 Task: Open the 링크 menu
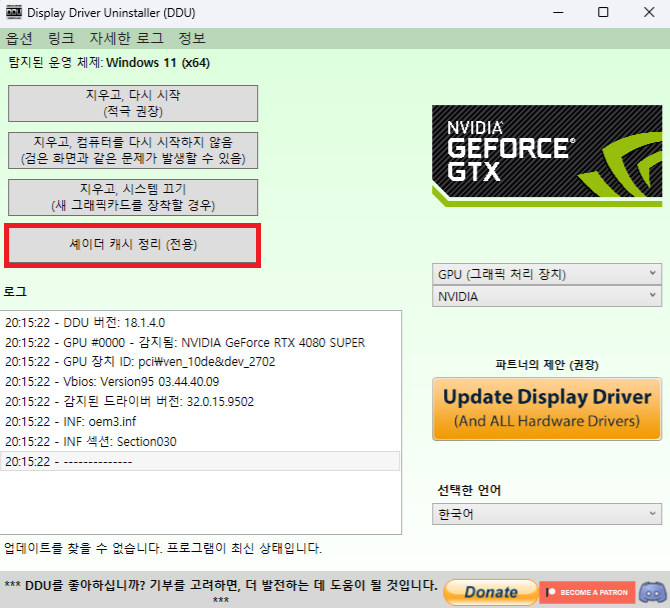click(61, 38)
